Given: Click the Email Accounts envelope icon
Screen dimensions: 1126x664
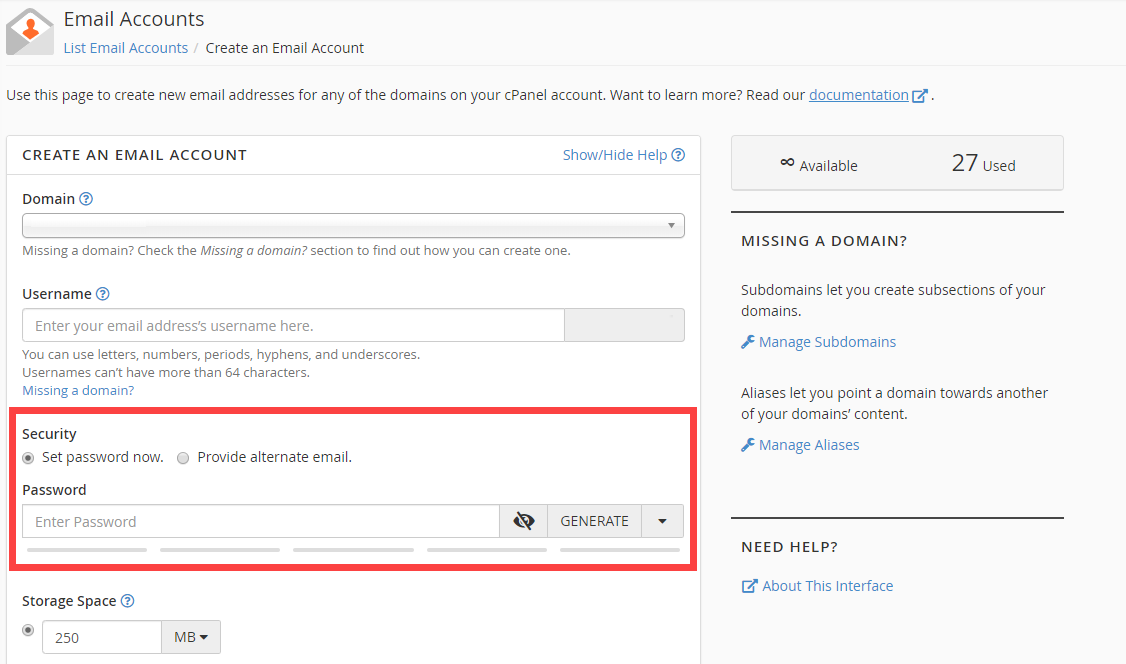Looking at the screenshot, I should (30, 31).
